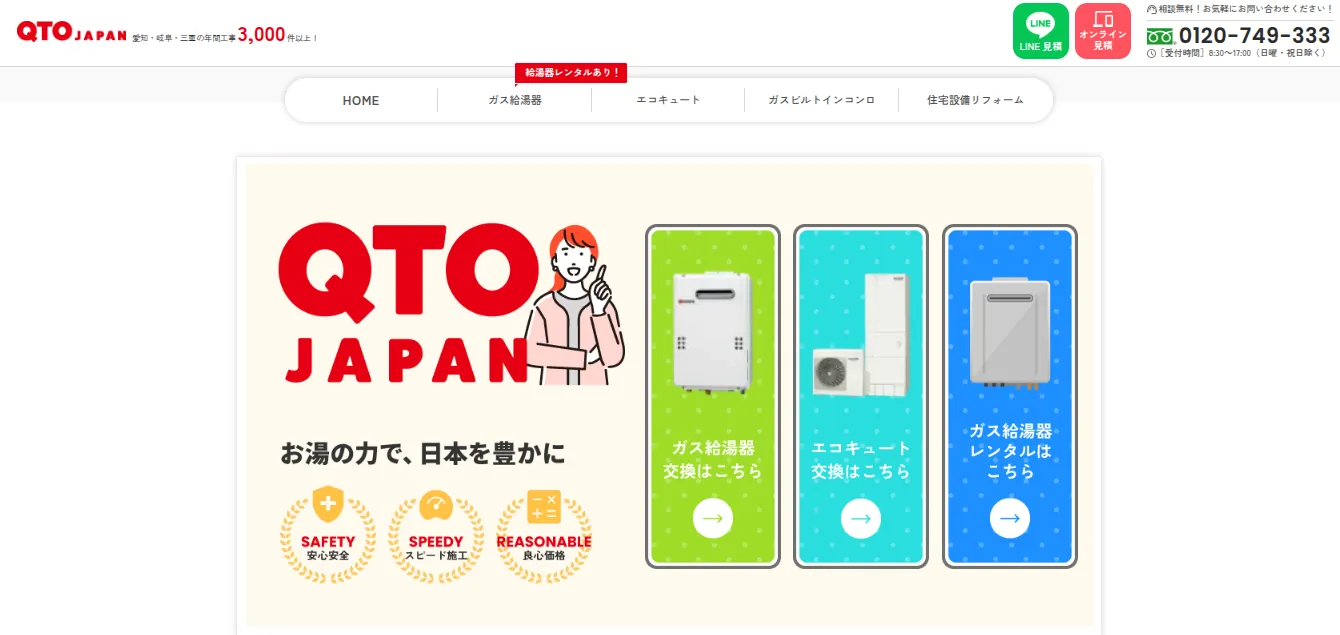
Task: Click the QTO JAPAN header logo
Action: [72, 32]
